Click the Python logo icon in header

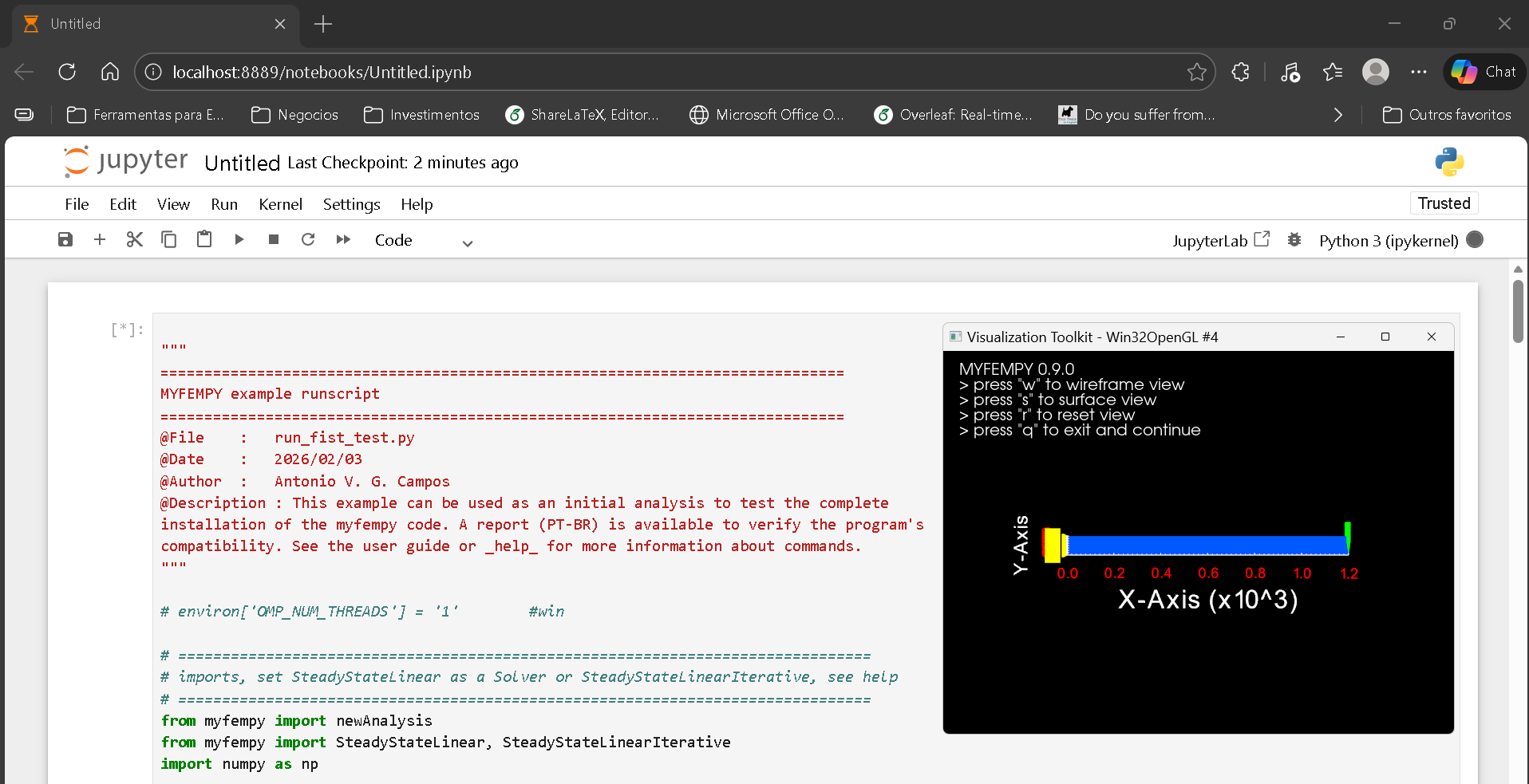[1449, 162]
